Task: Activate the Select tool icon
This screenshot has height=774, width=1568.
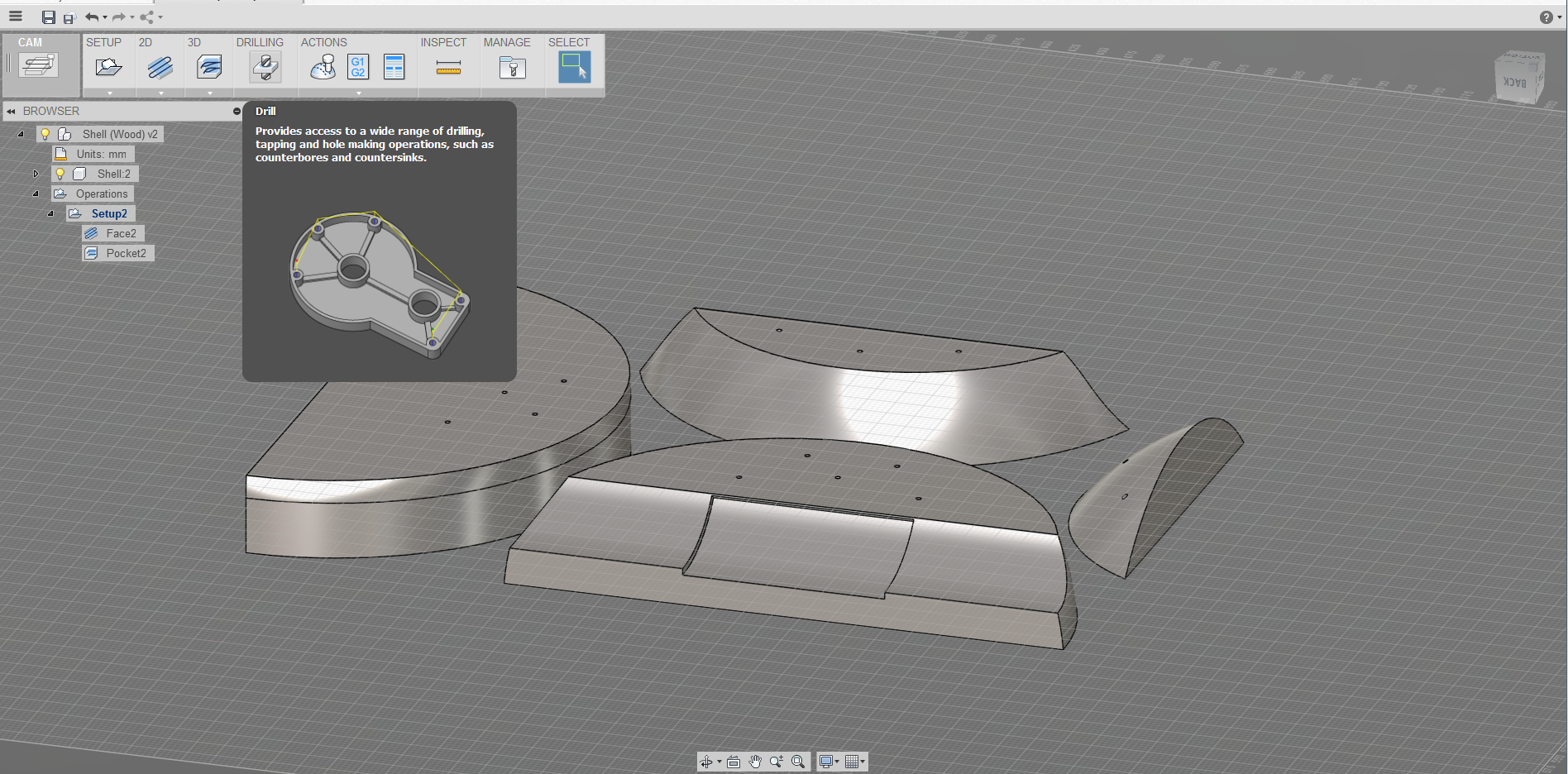Action: pos(574,67)
